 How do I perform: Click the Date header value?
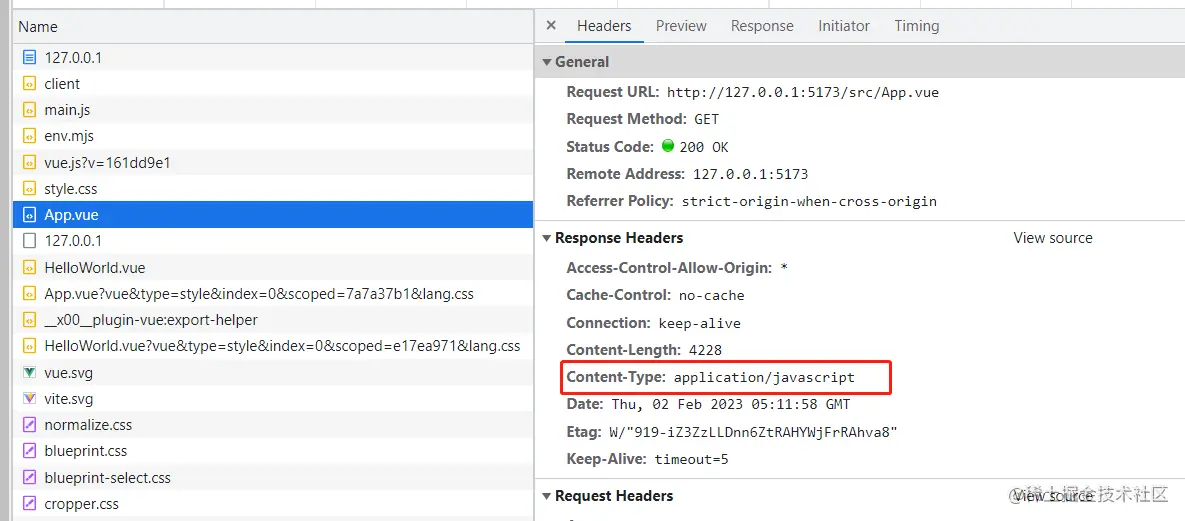731,405
